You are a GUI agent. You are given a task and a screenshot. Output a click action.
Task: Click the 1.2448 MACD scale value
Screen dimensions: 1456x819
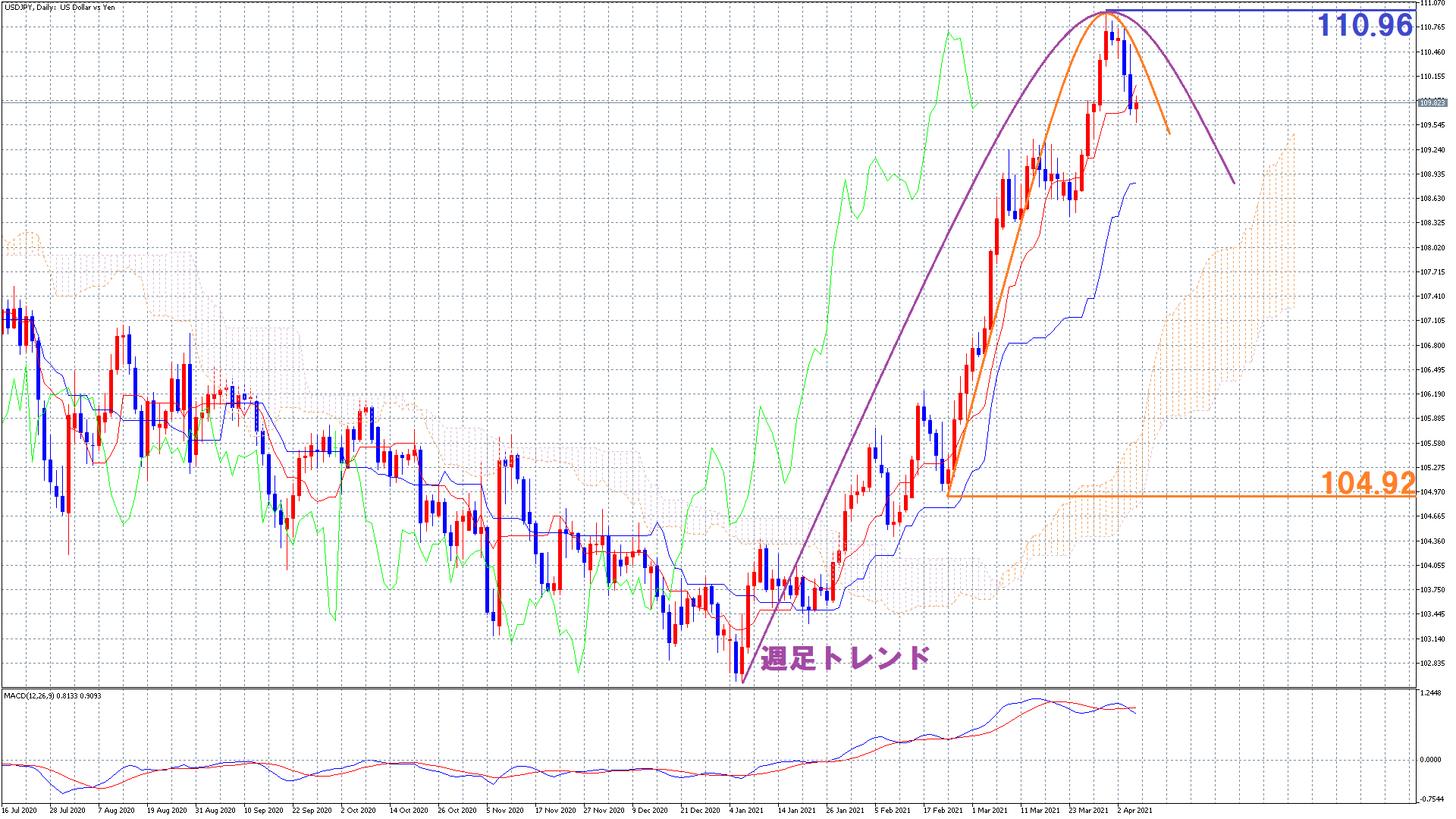1430,693
